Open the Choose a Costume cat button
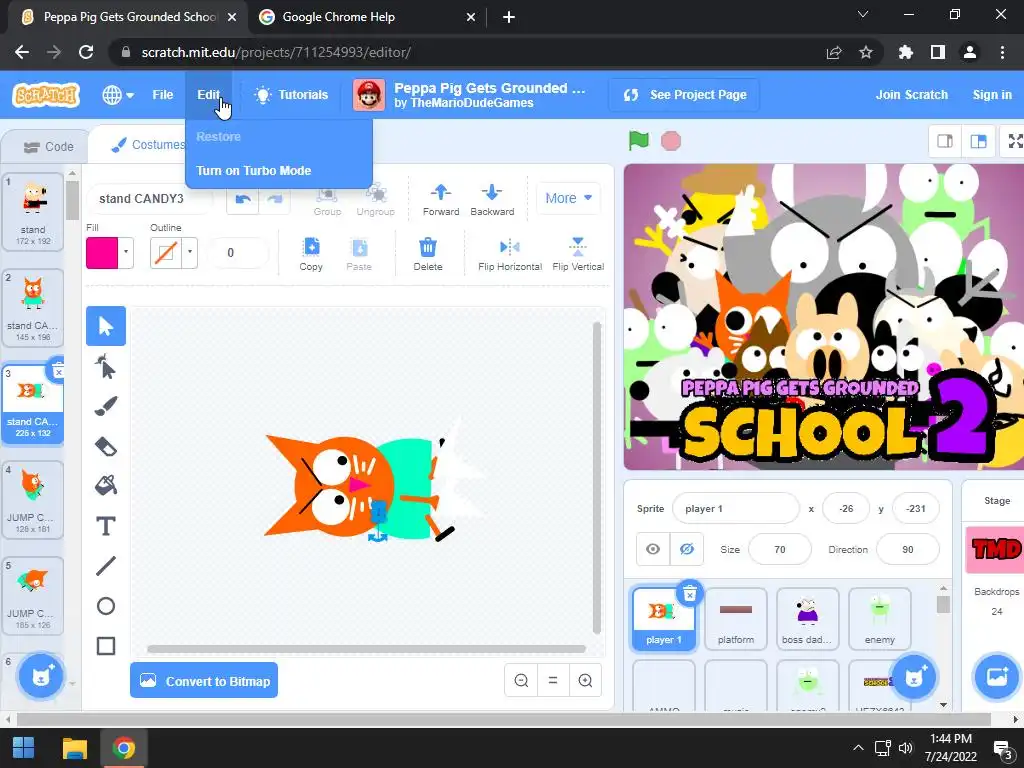Image resolution: width=1024 pixels, height=768 pixels. tap(40, 676)
